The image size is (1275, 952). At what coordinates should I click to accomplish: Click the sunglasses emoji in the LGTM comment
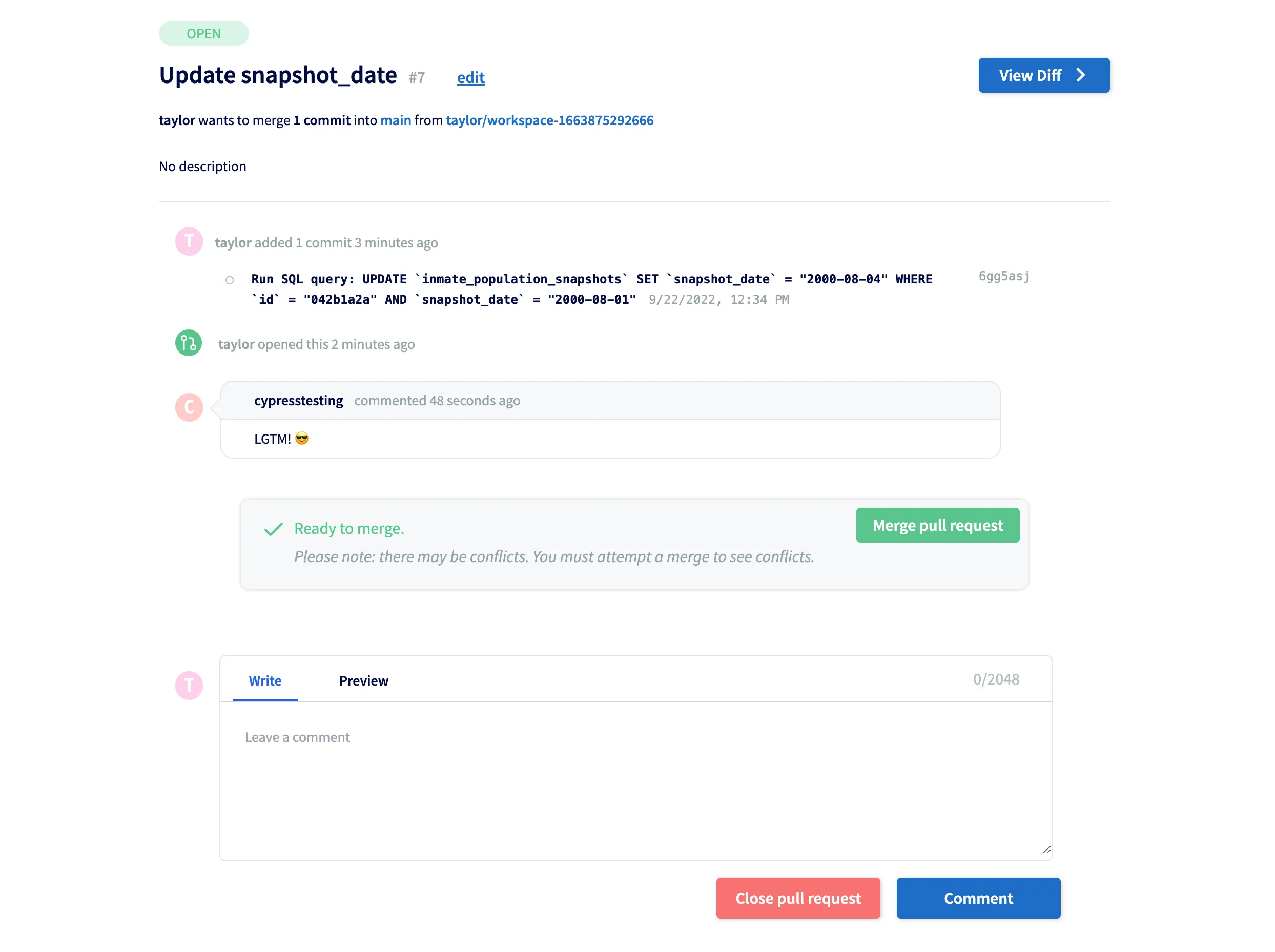tap(302, 438)
